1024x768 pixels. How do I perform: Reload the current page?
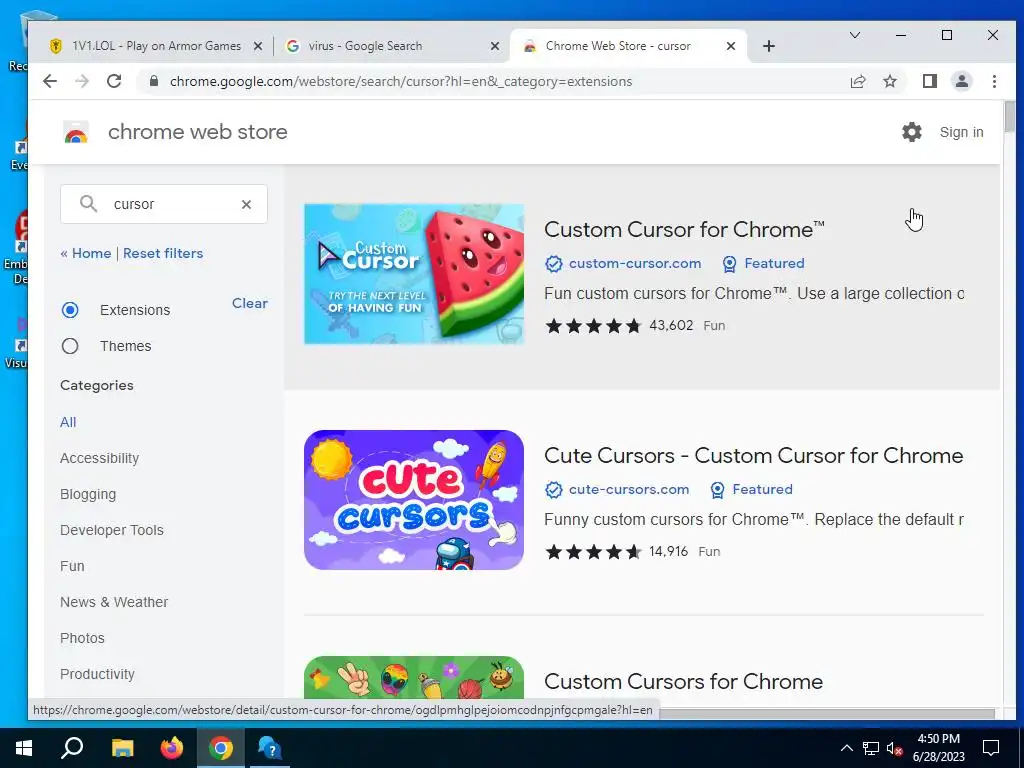[114, 82]
